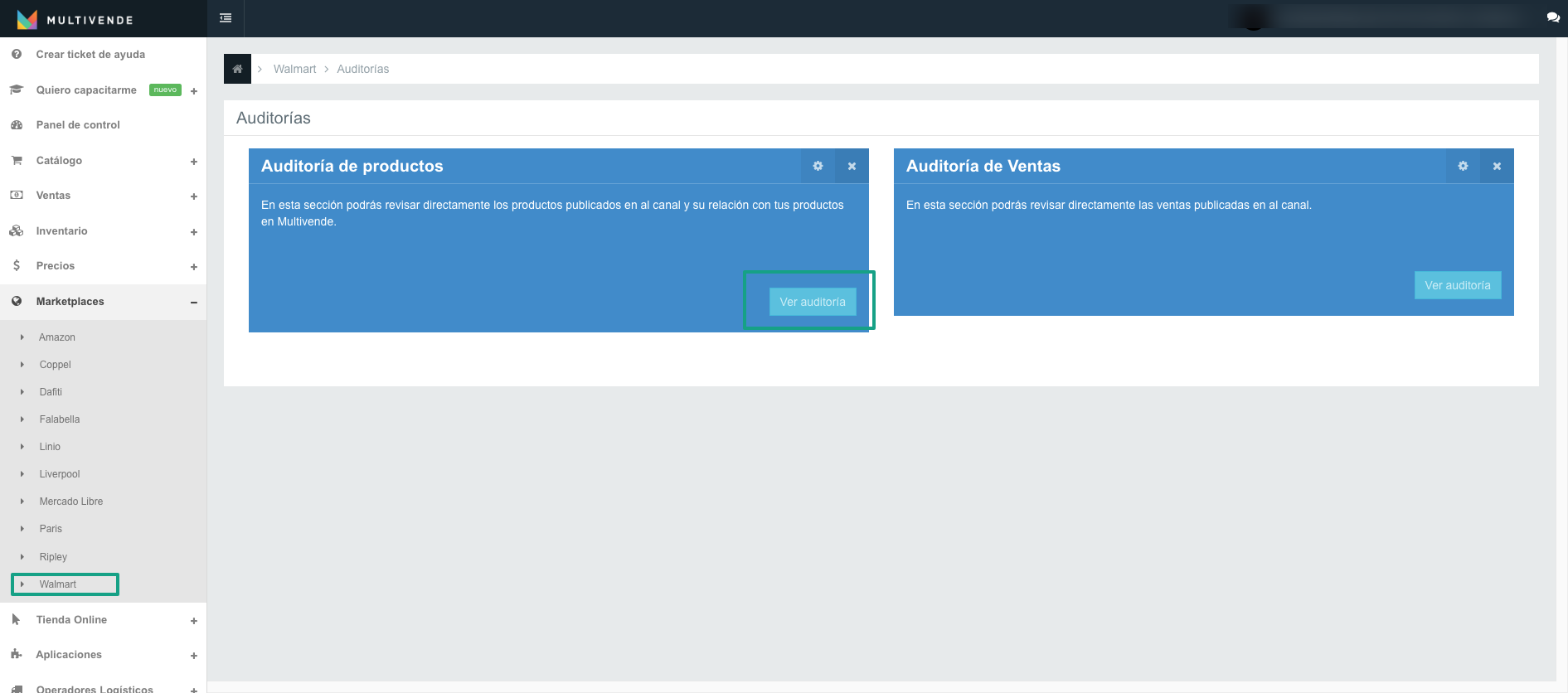Image resolution: width=1568 pixels, height=693 pixels.
Task: Expand Quiero capacitarme with plus sign
Action: point(194,91)
